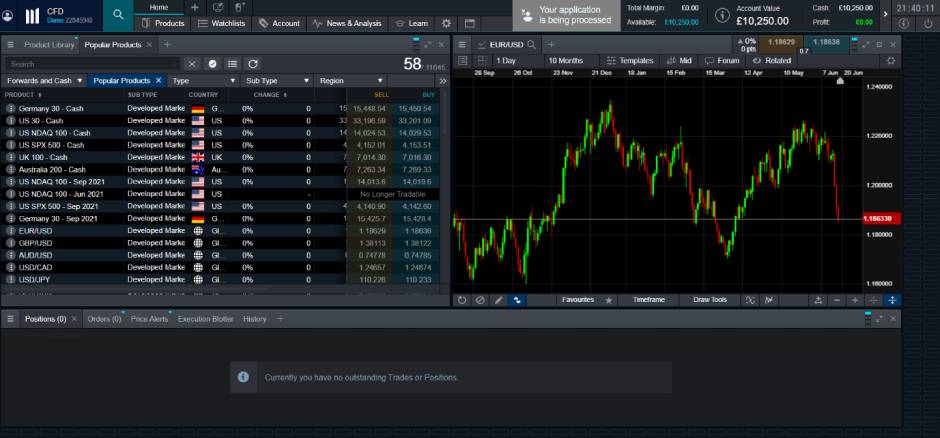Viewport: 940px width, 438px height.
Task: Open the account information icon in header
Action: pos(723,14)
